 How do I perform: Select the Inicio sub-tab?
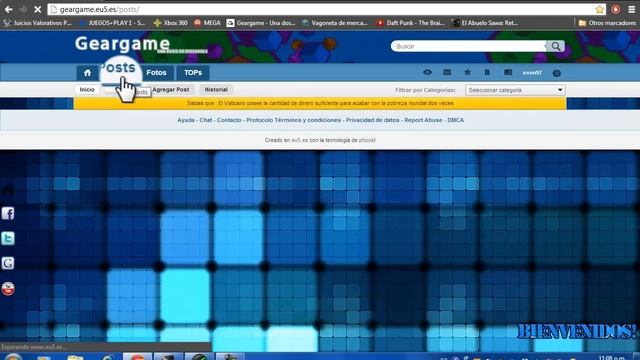87,89
